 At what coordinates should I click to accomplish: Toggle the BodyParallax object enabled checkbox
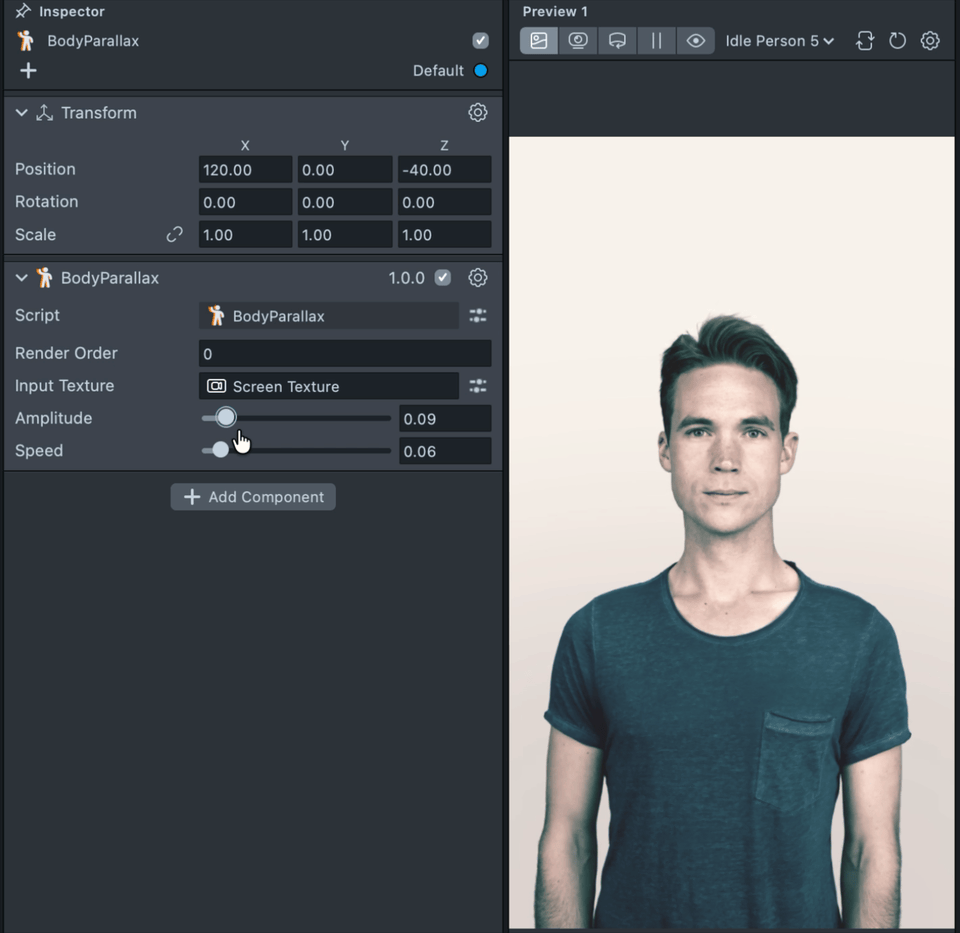pyautogui.click(x=480, y=41)
